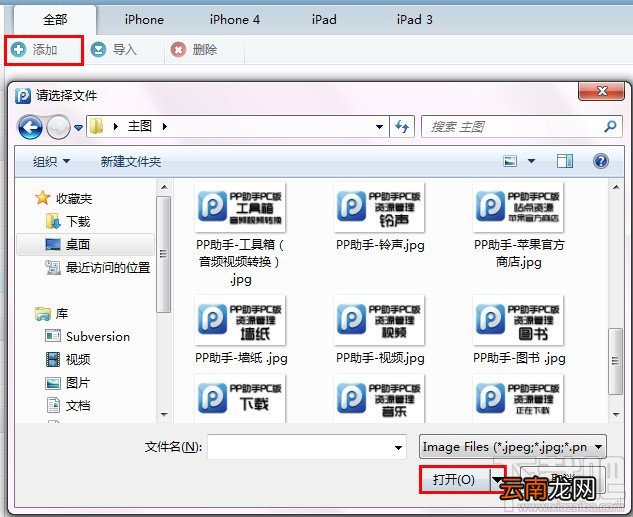Select Subversion library

click(x=98, y=337)
